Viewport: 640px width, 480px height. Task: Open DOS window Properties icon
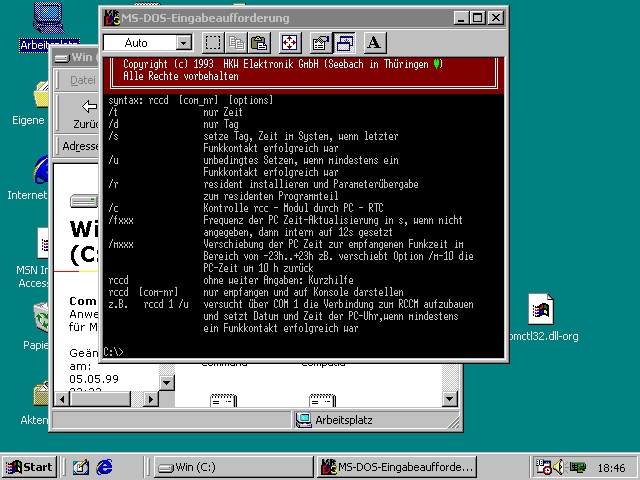click(x=320, y=42)
